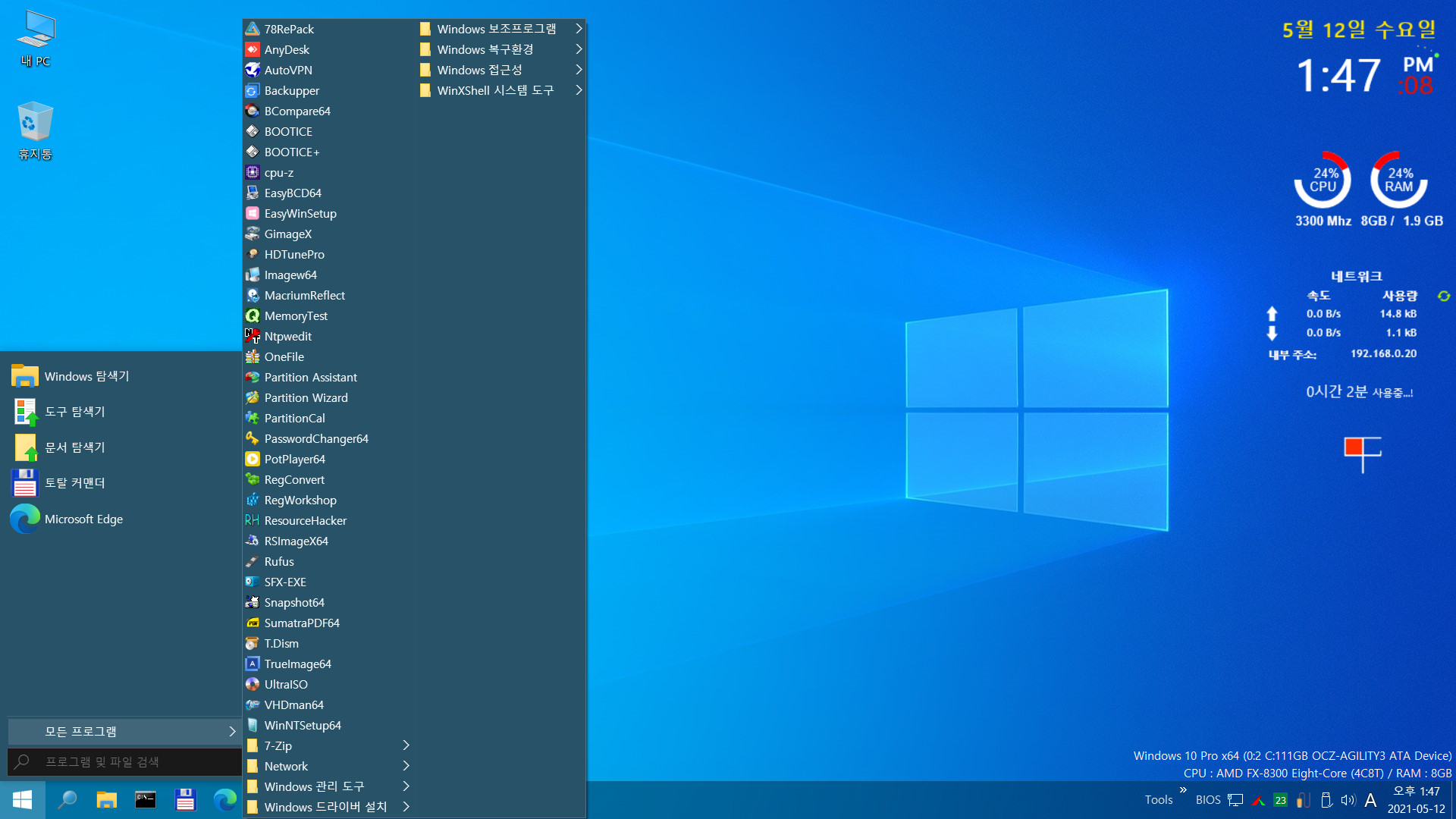Open 모든 프로그램 menu entry
The width and height of the screenshot is (1456, 819).
[124, 731]
